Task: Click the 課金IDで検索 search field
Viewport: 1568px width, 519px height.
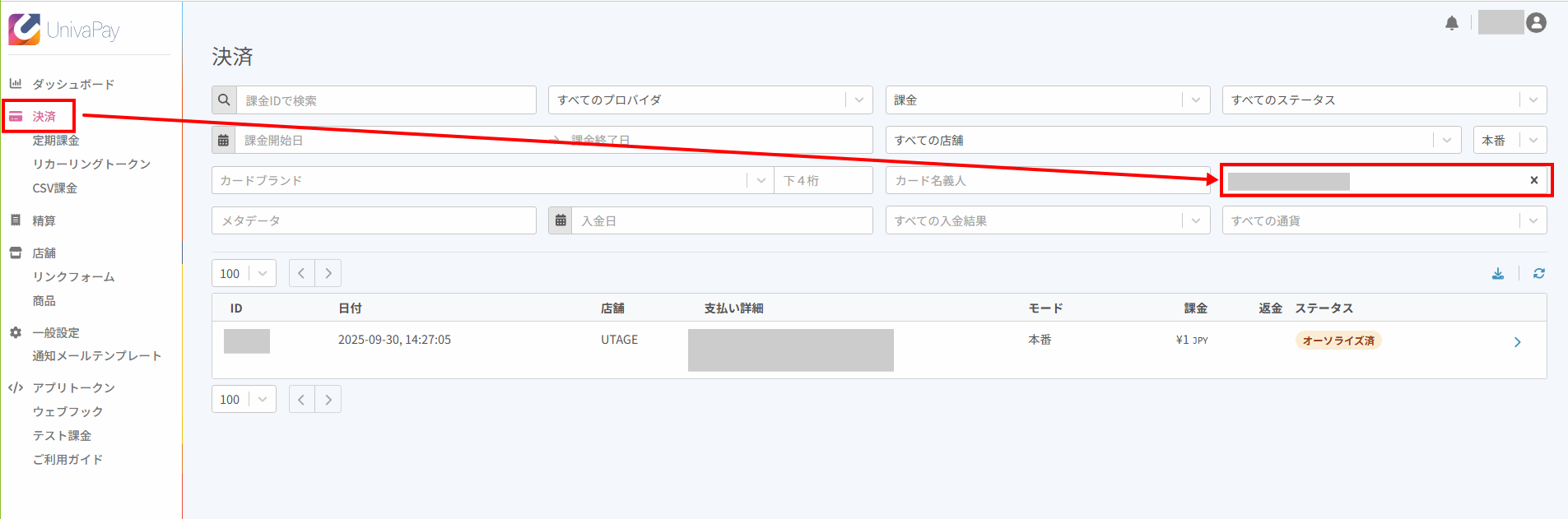Action: pyautogui.click(x=386, y=100)
